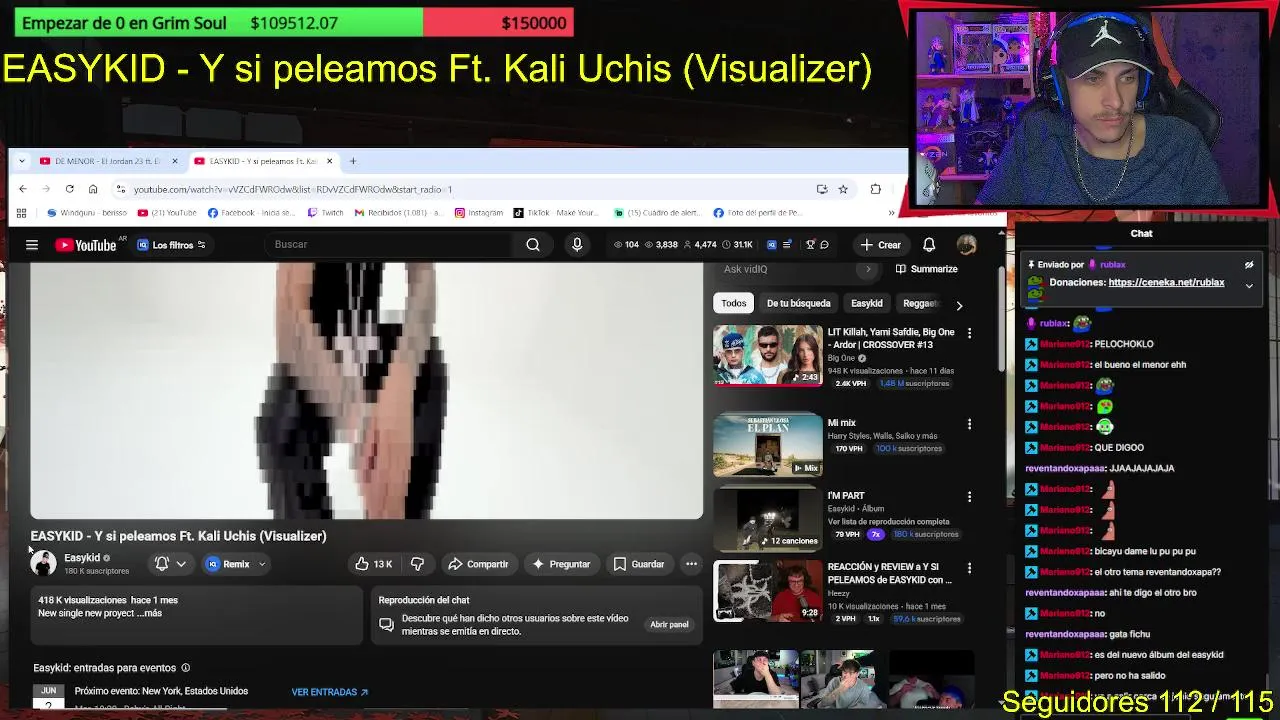Click the vidIQ Summarize button
The width and height of the screenshot is (1280, 720).
[927, 269]
